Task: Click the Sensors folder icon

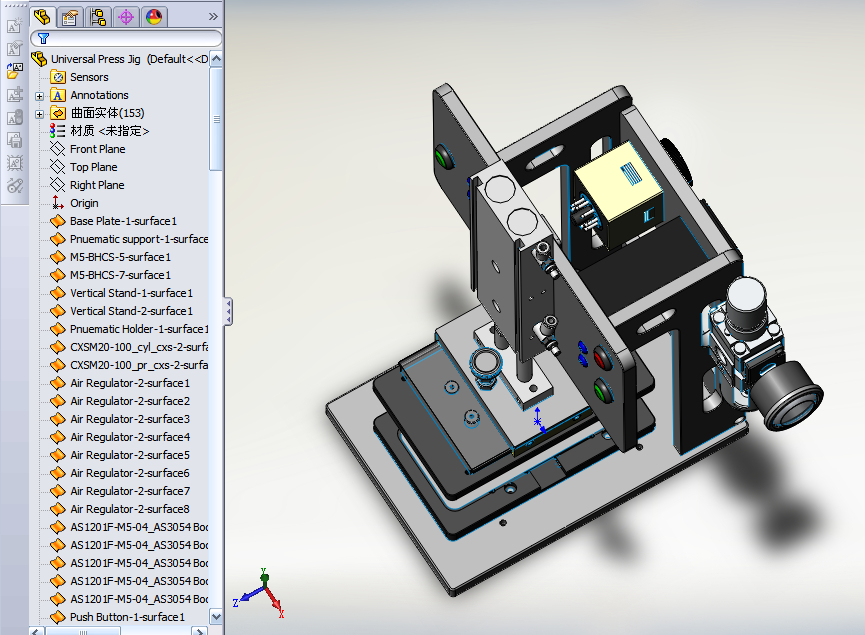Action: [x=58, y=77]
